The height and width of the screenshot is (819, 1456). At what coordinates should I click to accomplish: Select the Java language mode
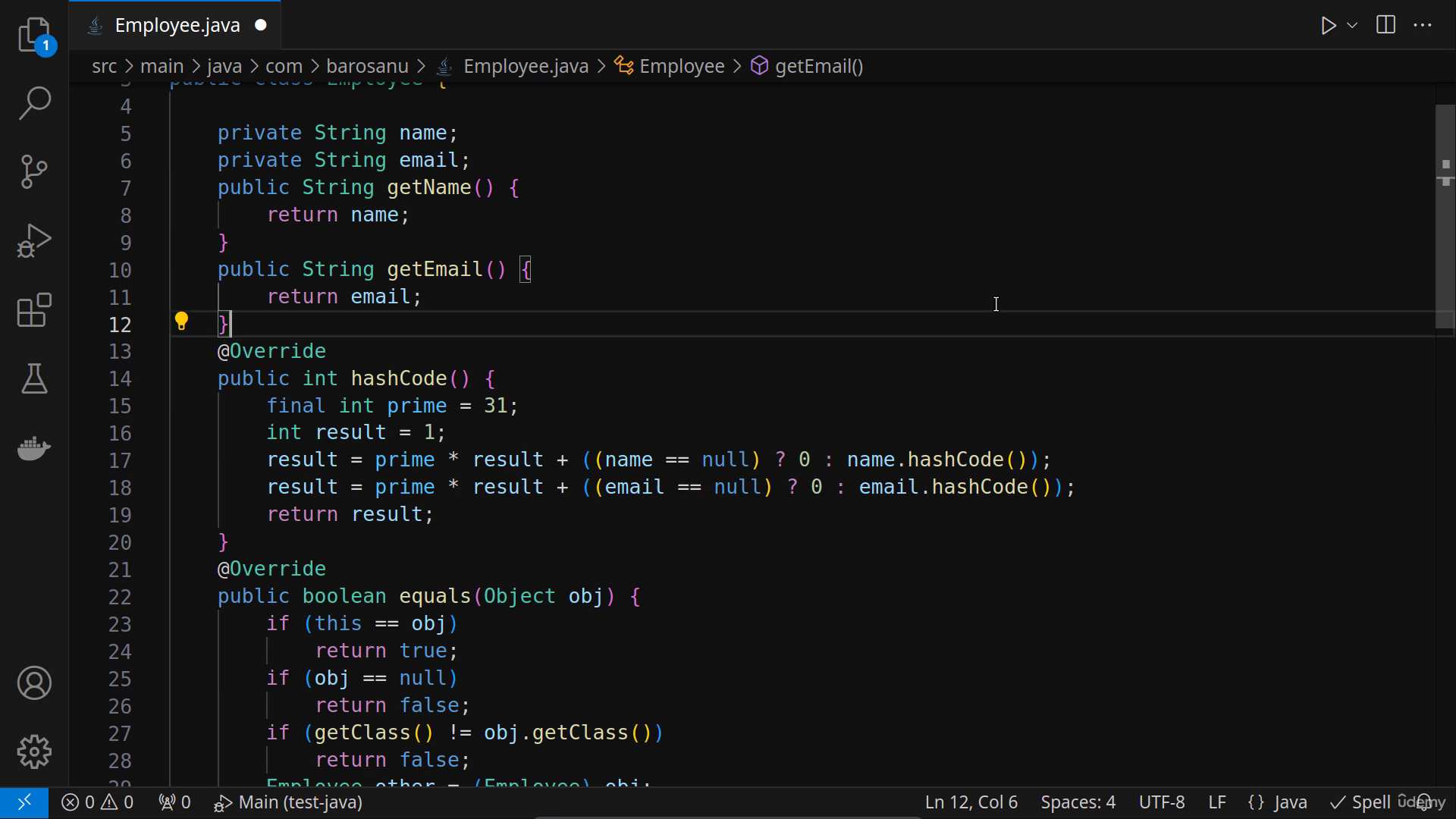click(x=1278, y=802)
